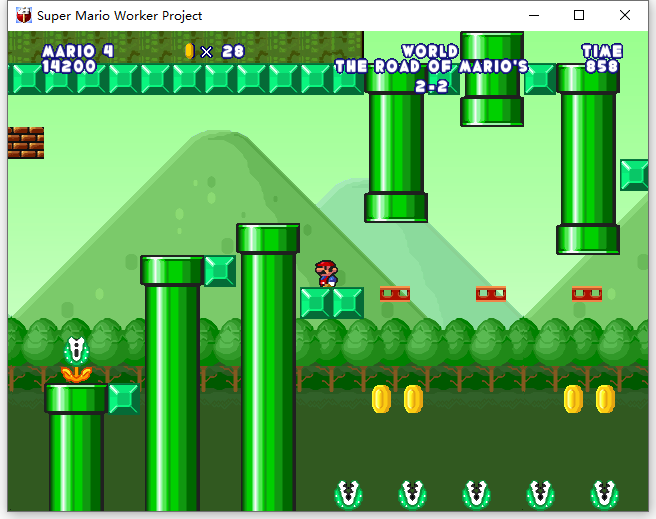This screenshot has height=519, width=656.
Task: Click the THE ROAD OF MARIO'S title text
Action: pyautogui.click(x=432, y=66)
